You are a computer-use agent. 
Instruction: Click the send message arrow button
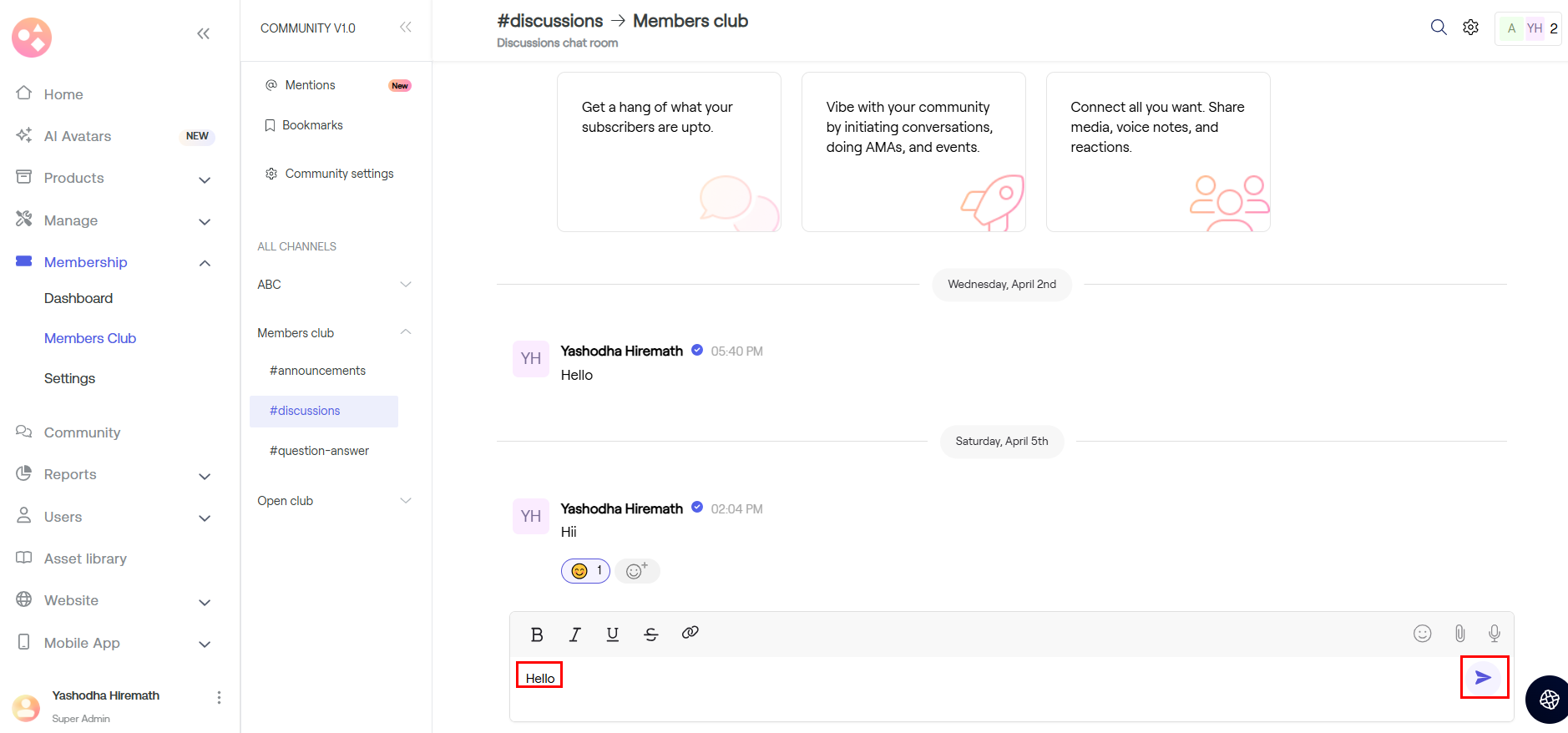point(1483,677)
